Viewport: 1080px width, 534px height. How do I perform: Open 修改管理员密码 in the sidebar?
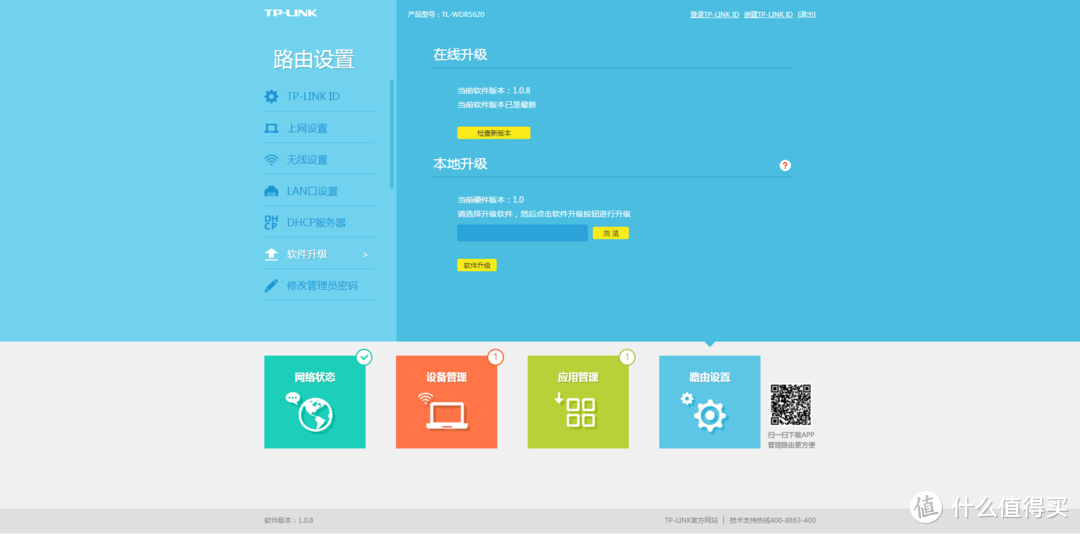tap(320, 285)
